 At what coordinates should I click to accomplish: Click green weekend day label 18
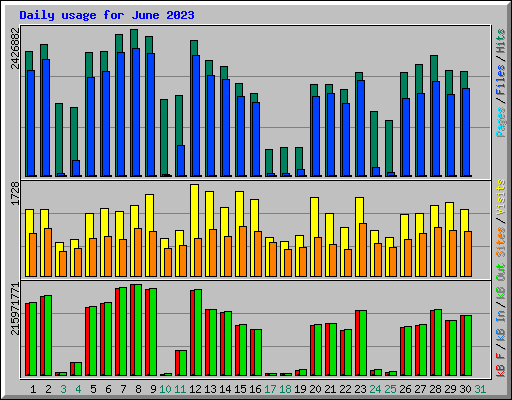tap(285, 389)
